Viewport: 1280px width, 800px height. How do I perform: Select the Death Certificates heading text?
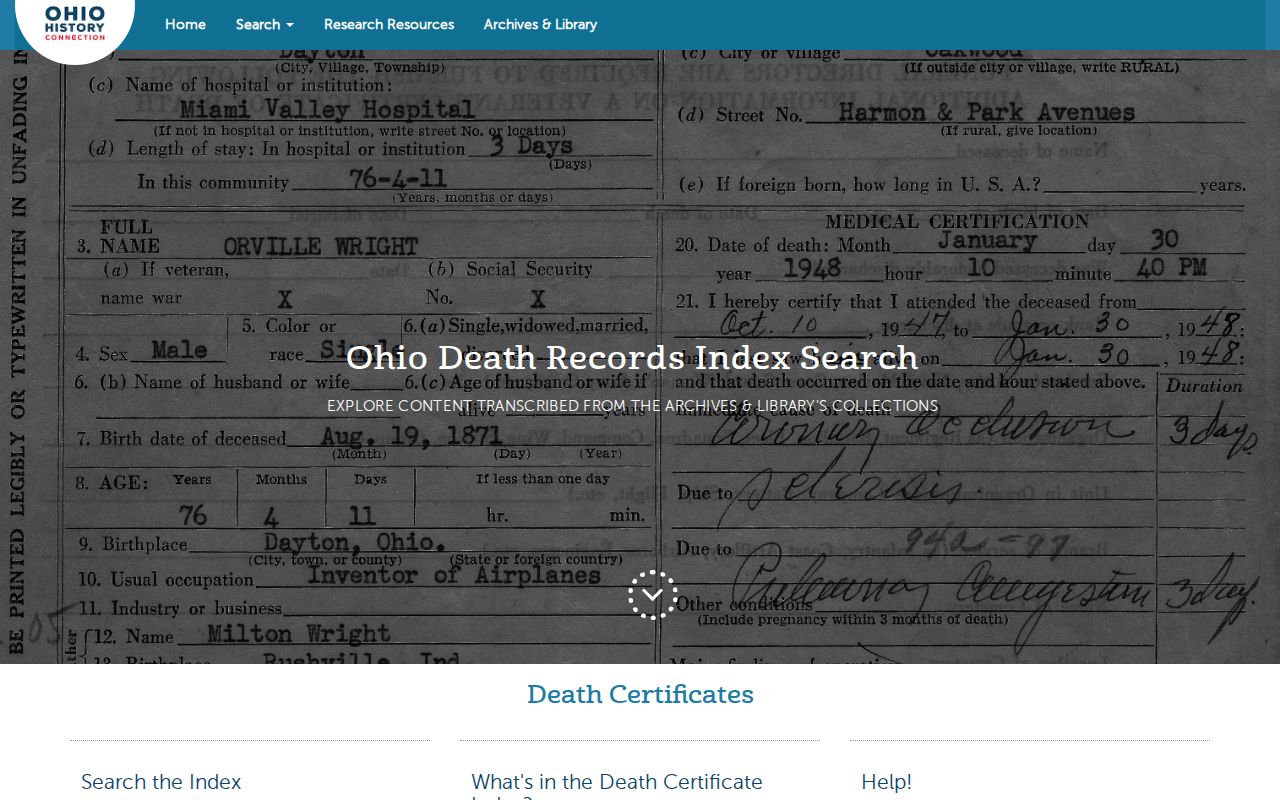click(x=640, y=694)
